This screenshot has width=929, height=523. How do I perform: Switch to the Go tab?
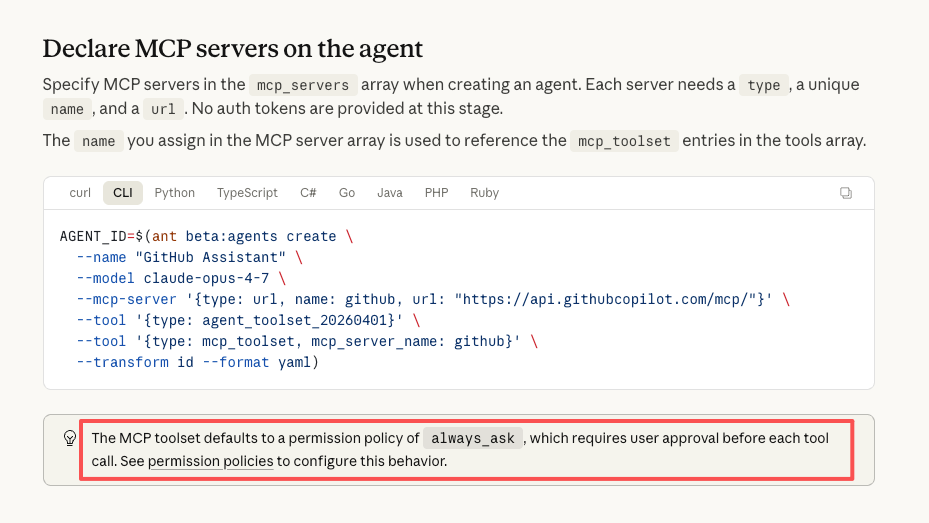(347, 193)
